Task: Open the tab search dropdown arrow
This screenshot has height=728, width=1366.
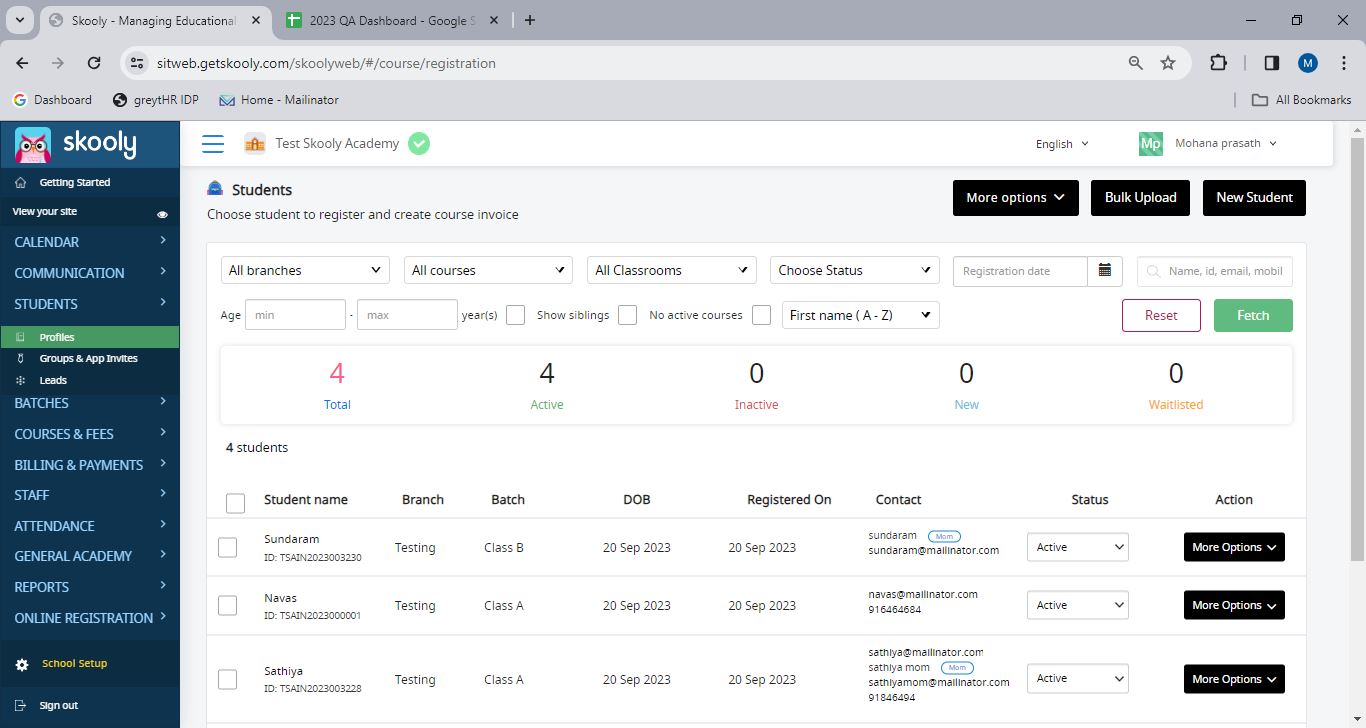Action: (x=19, y=20)
